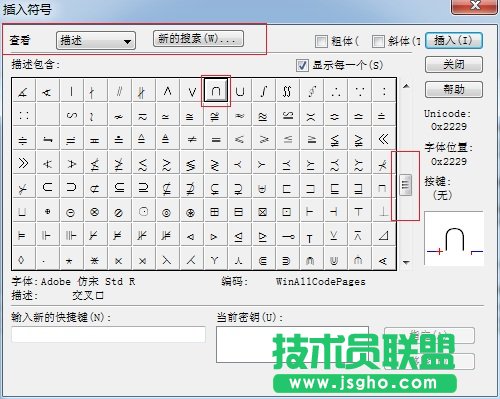Image resolution: width=500 pixels, height=399 pixels.
Task: Close the 插入符号 dialog with X
Action: (475, 6)
